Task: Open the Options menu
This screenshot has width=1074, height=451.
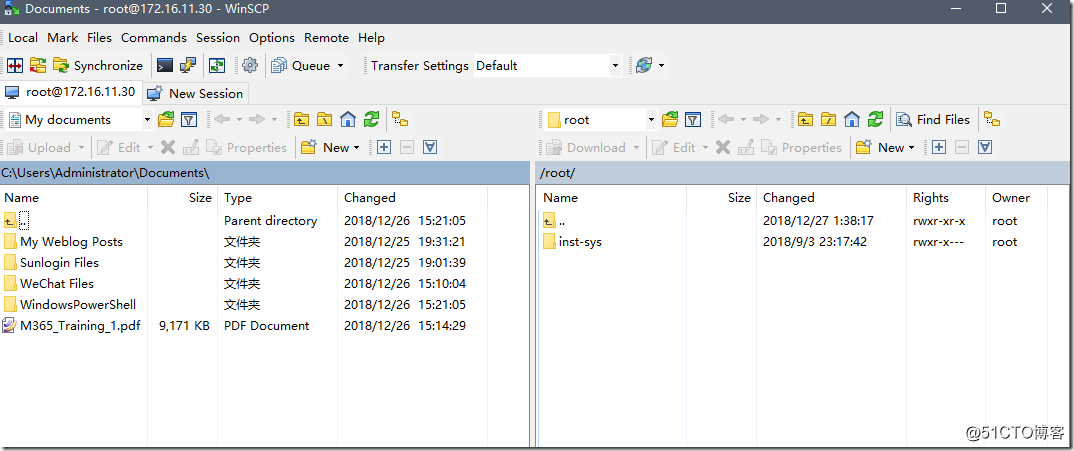Action: (272, 38)
